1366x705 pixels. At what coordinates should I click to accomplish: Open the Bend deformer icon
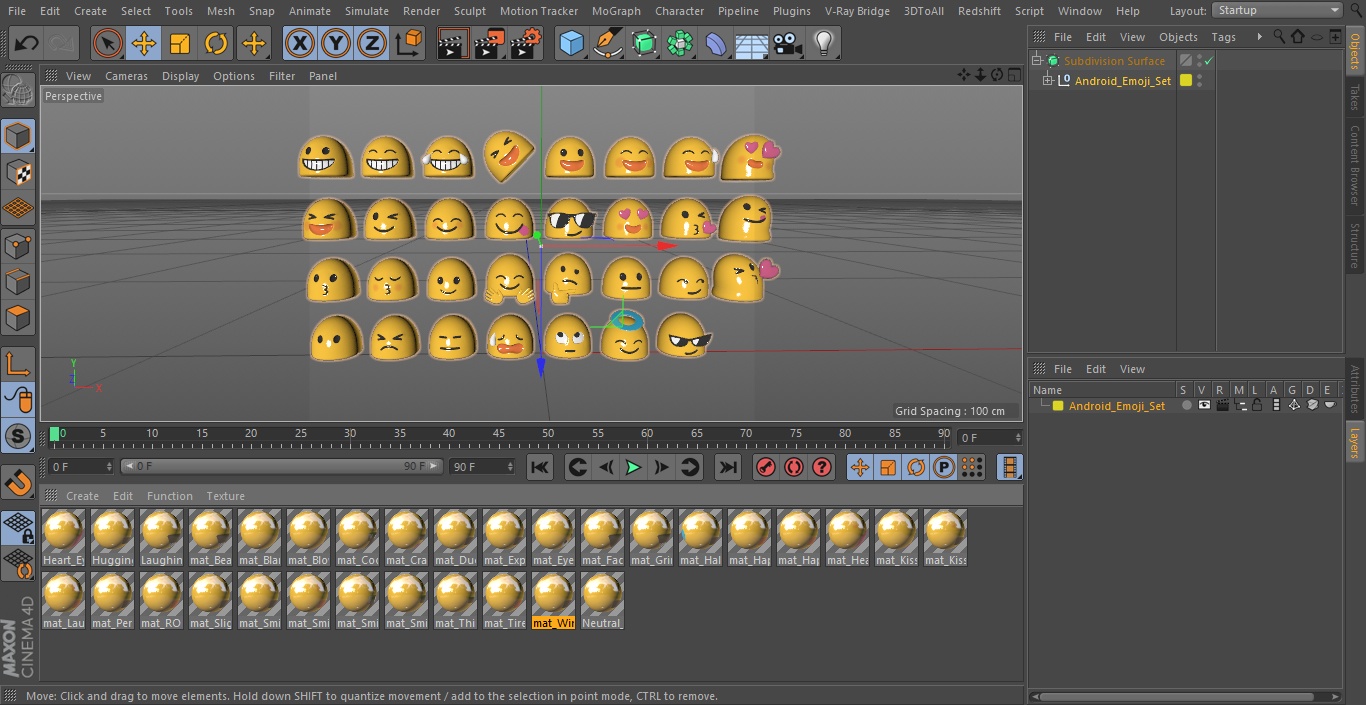point(716,44)
